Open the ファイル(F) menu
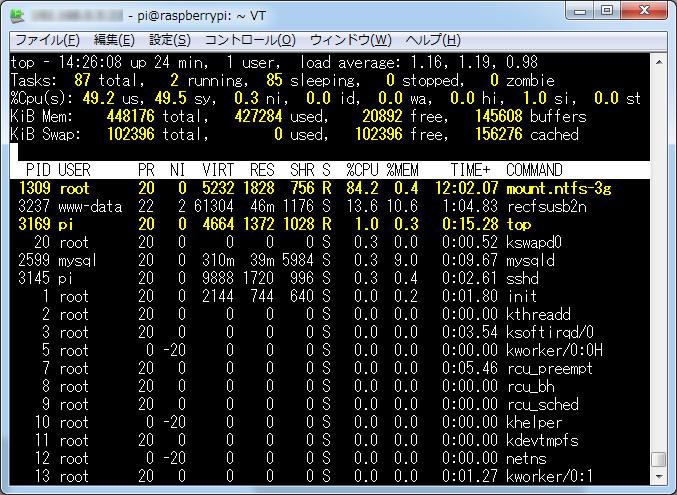The image size is (677, 495). [47, 40]
